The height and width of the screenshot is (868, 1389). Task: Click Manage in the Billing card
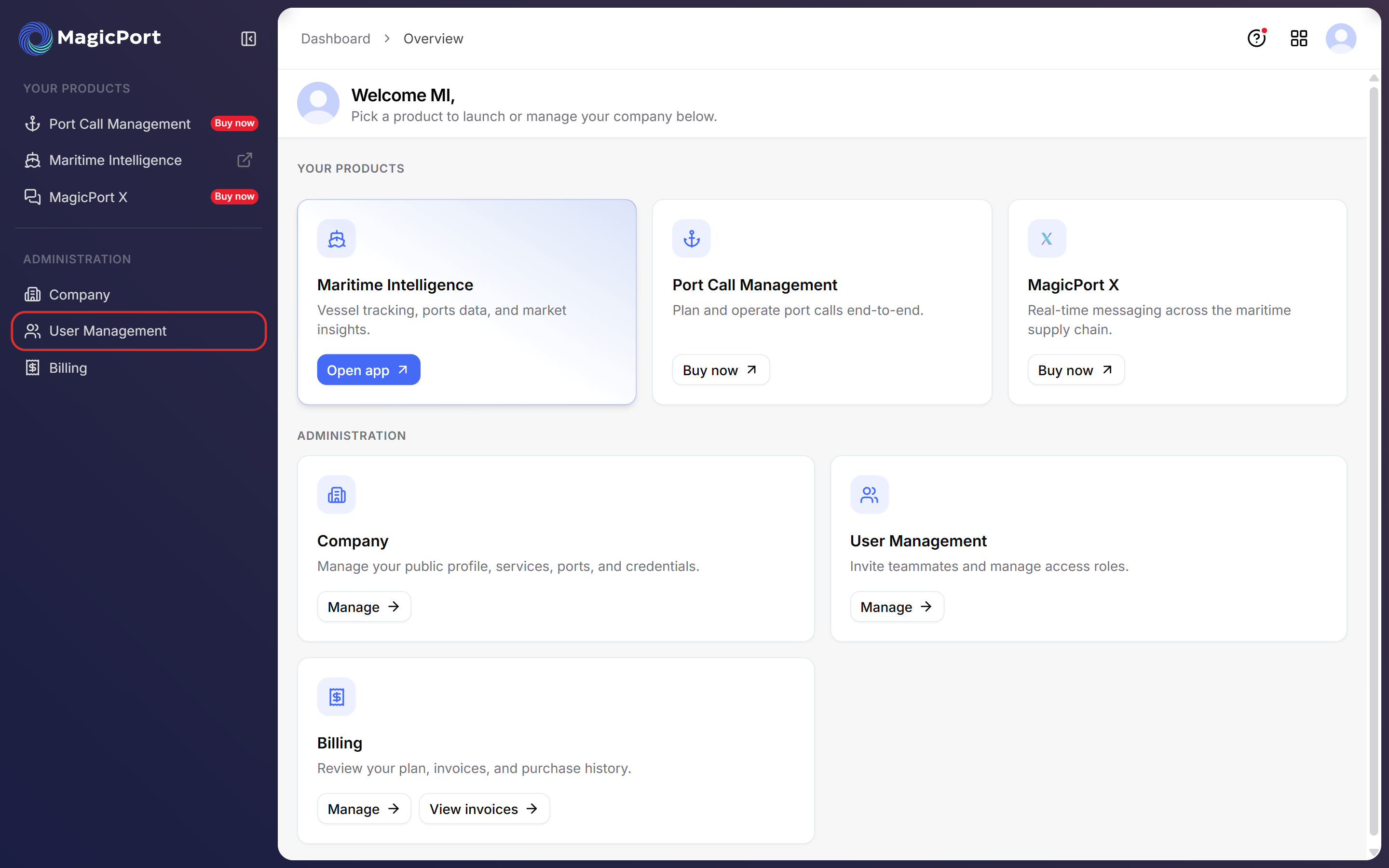[364, 808]
